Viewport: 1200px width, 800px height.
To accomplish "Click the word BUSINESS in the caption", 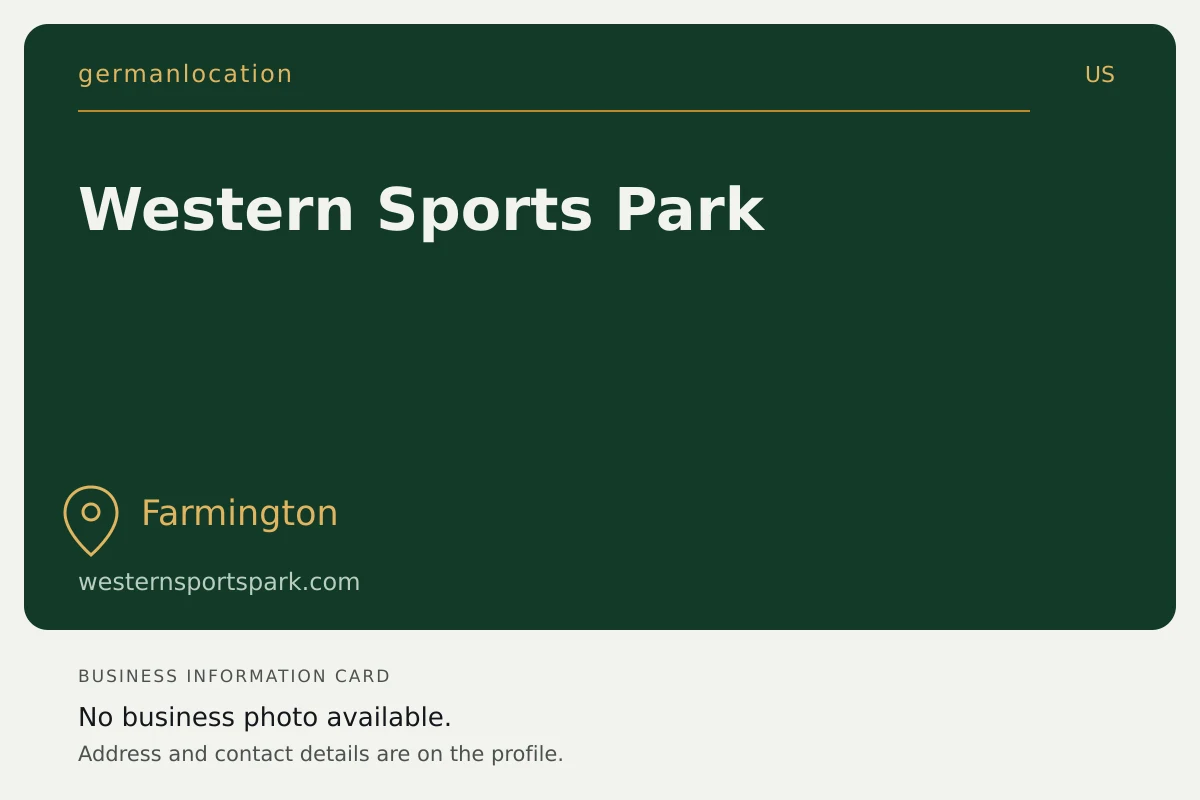I will [x=128, y=676].
